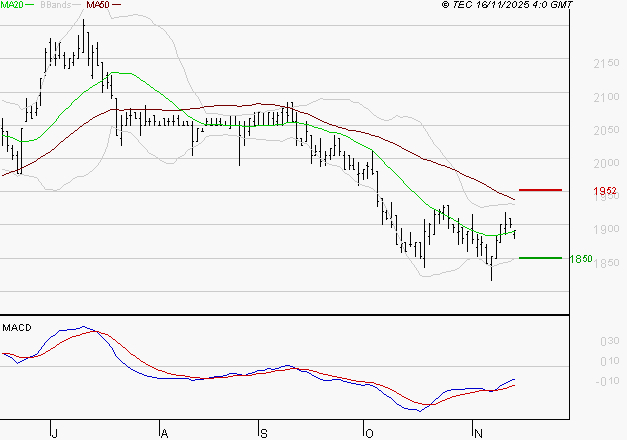This screenshot has height=440, width=627.
Task: Click the red 1952 resistance value
Action: [605, 191]
